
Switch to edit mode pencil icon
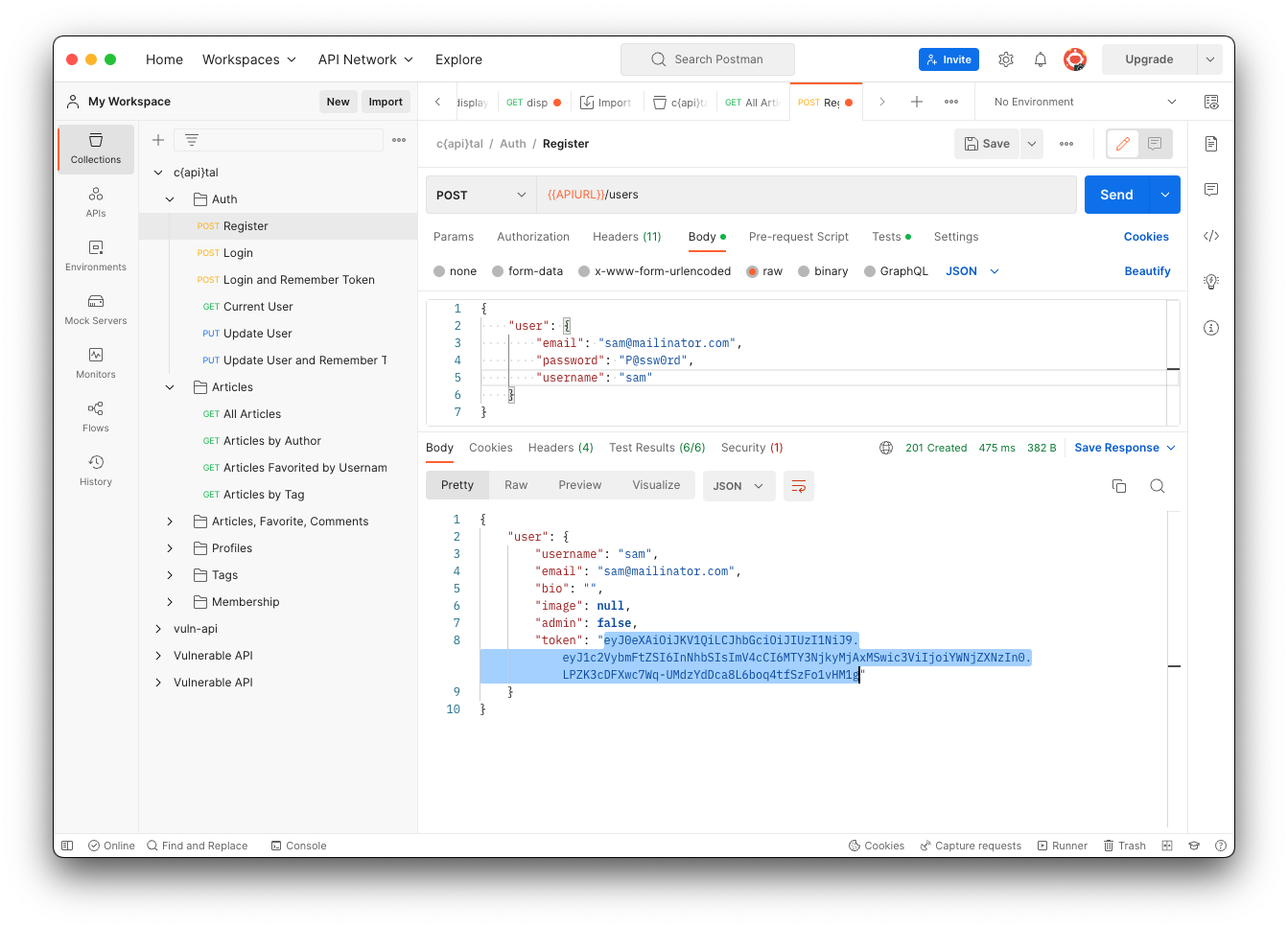(x=1123, y=144)
